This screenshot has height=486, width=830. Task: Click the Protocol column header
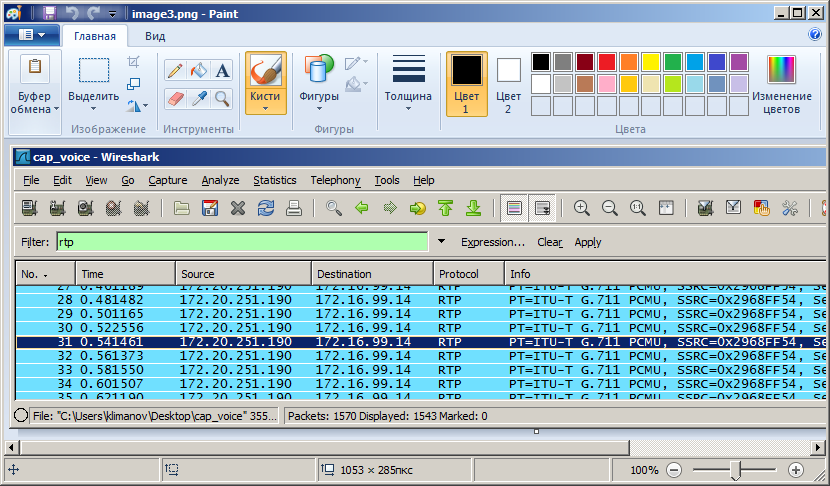(x=469, y=274)
